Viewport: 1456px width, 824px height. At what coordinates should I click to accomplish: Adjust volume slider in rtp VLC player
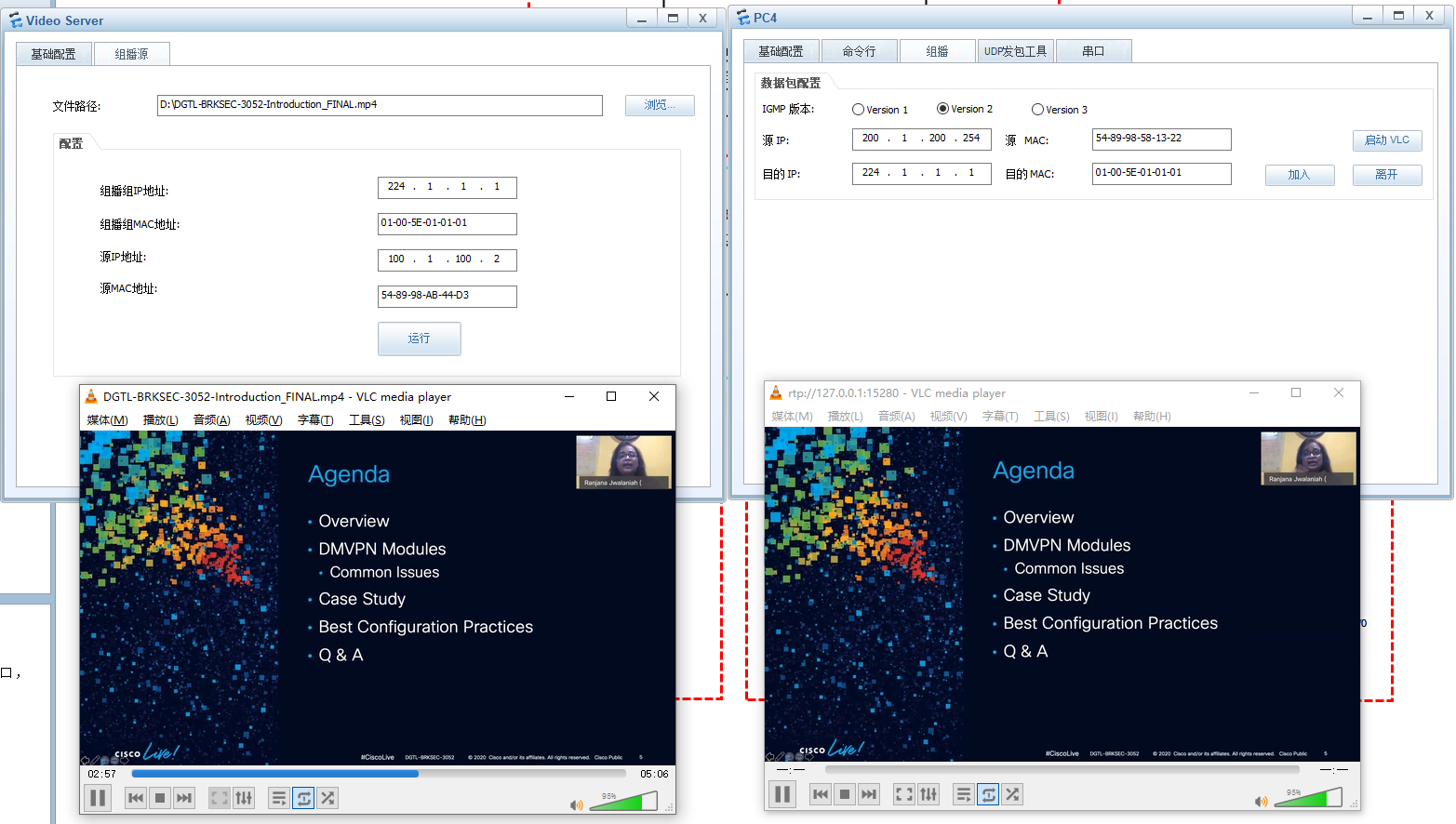coord(1308,797)
